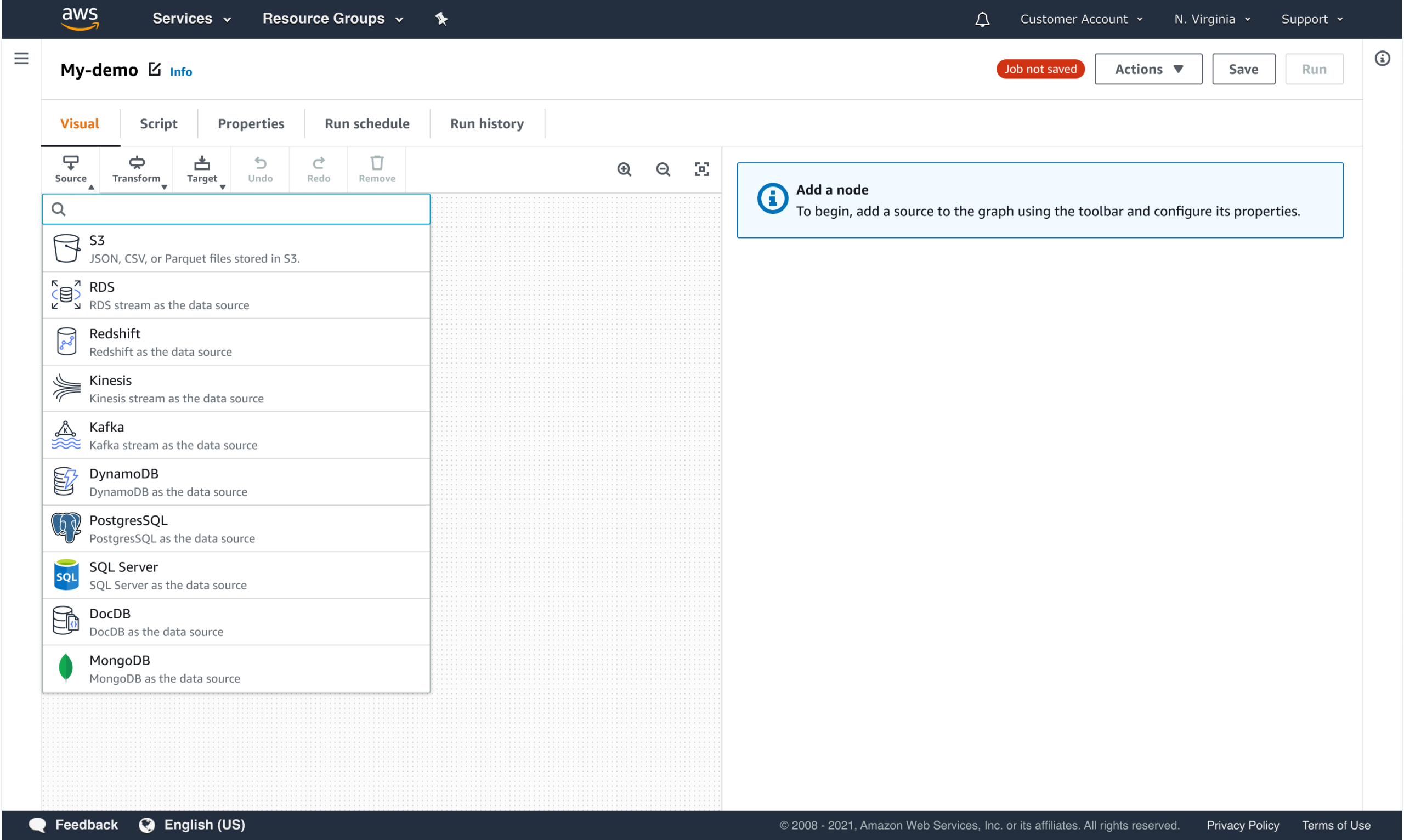Switch to the Script tab
Image resolution: width=1404 pixels, height=840 pixels.
[158, 123]
